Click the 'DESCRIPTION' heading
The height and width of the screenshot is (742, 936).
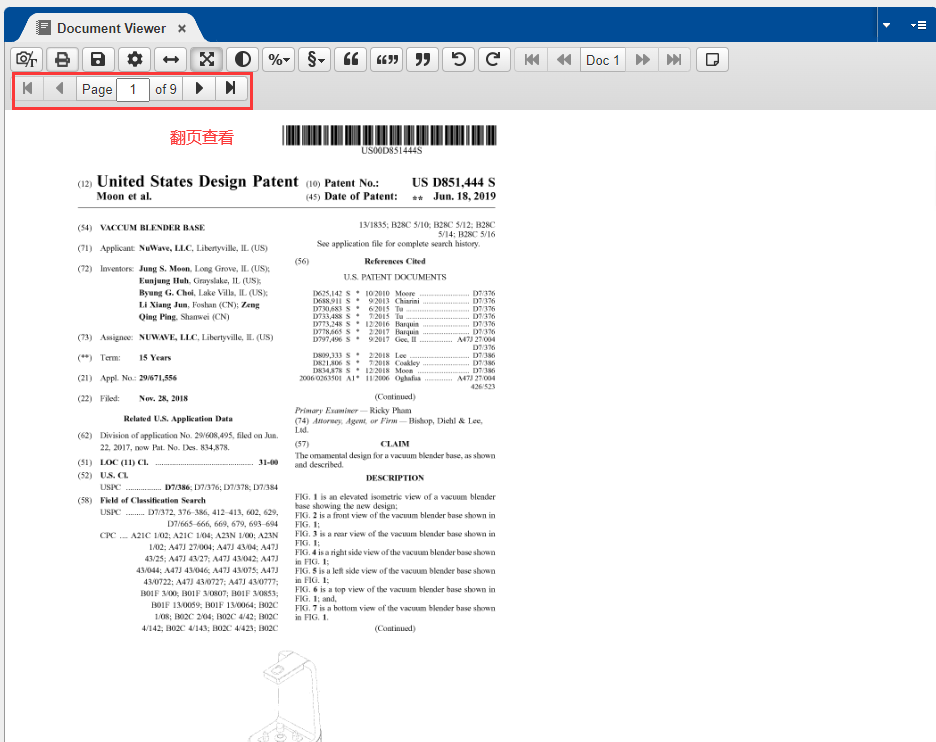point(395,478)
